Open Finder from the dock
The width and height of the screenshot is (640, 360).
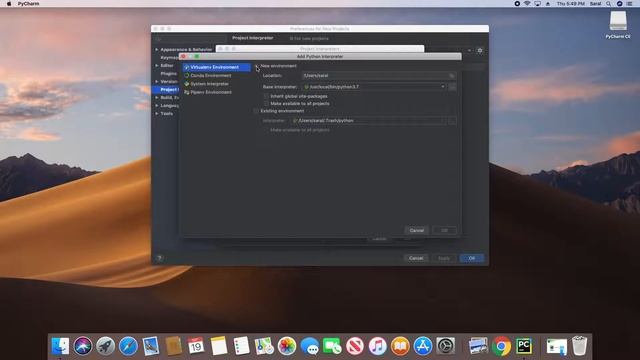tap(60, 346)
